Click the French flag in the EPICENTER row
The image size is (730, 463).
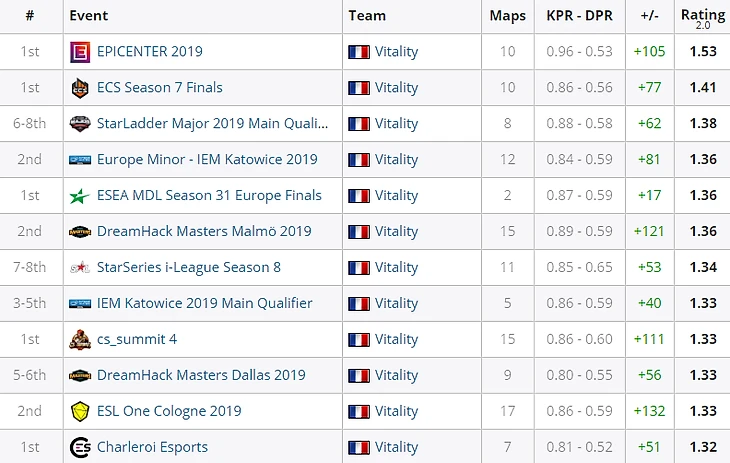(358, 52)
